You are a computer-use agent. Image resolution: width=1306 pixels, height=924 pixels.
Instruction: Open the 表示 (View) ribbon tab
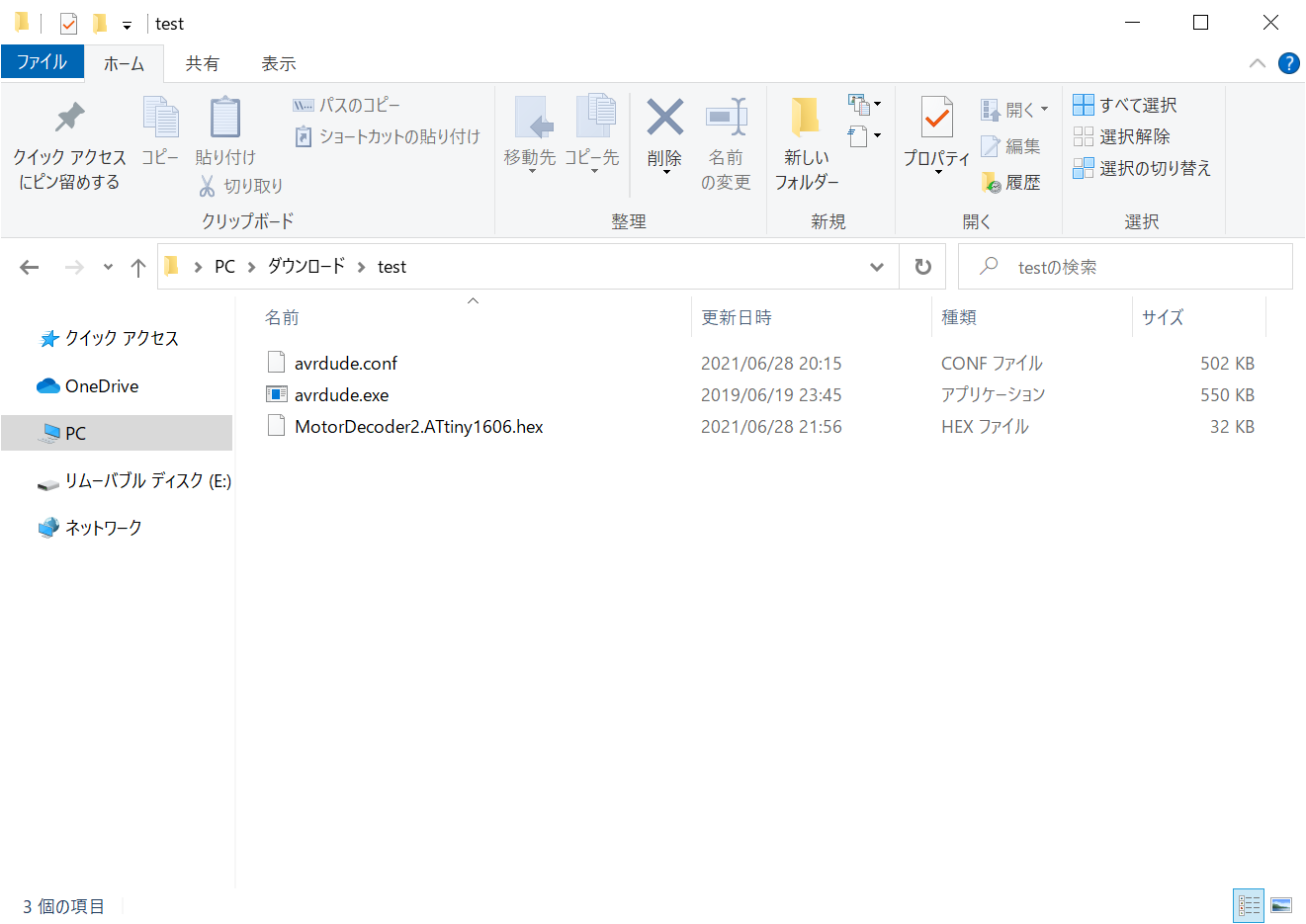pos(278,63)
